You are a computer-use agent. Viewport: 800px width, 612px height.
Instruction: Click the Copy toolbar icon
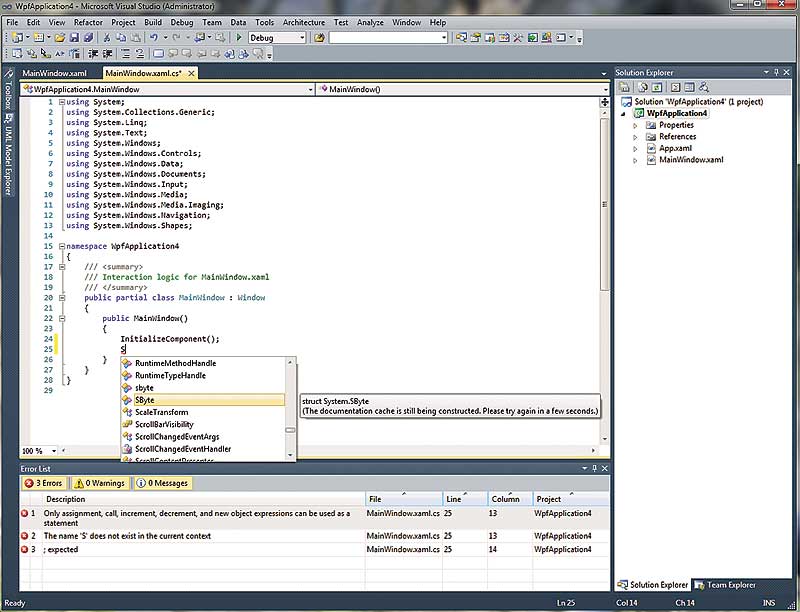pyautogui.click(x=121, y=38)
